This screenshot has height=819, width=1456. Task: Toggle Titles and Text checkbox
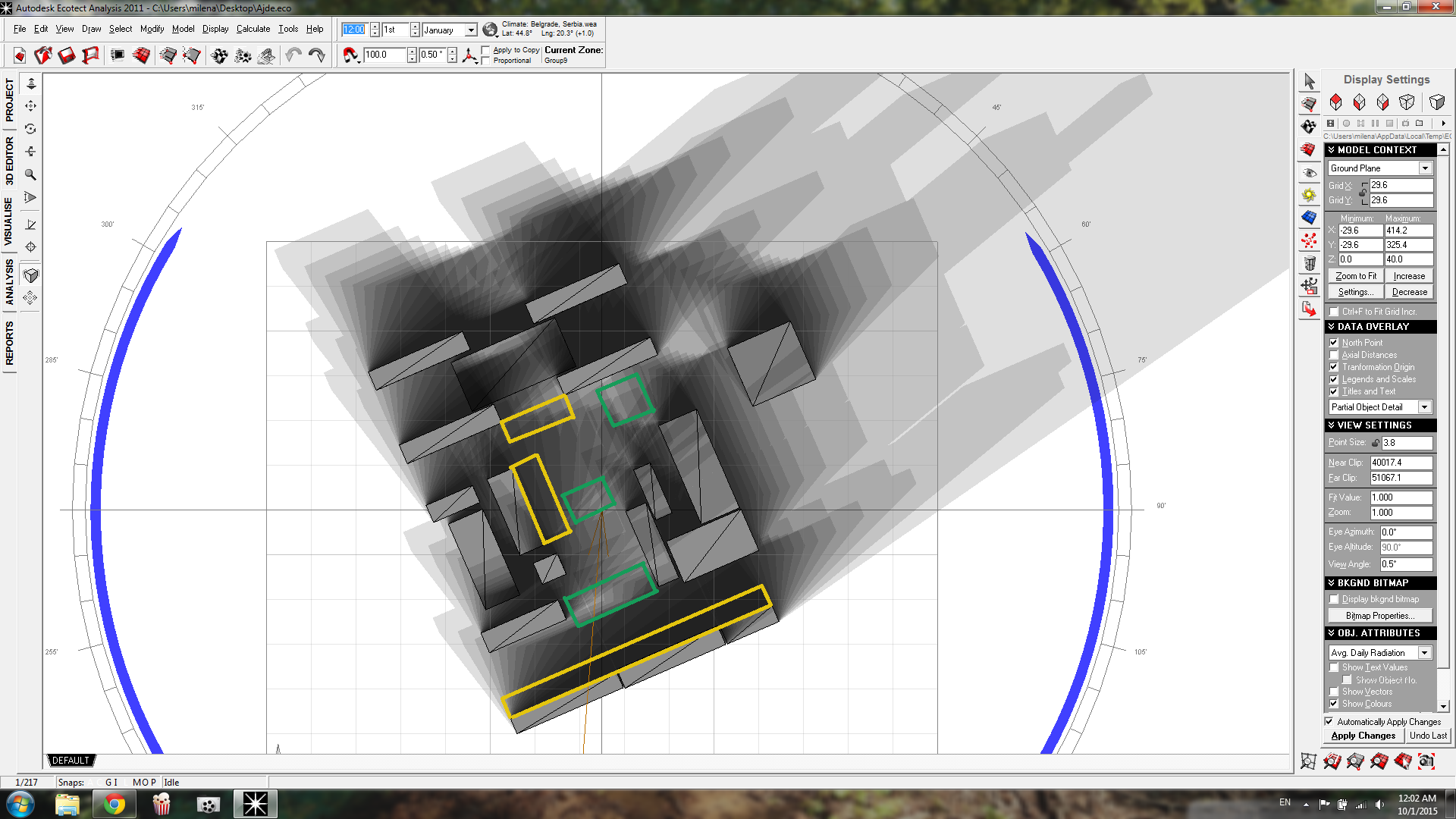[1334, 391]
